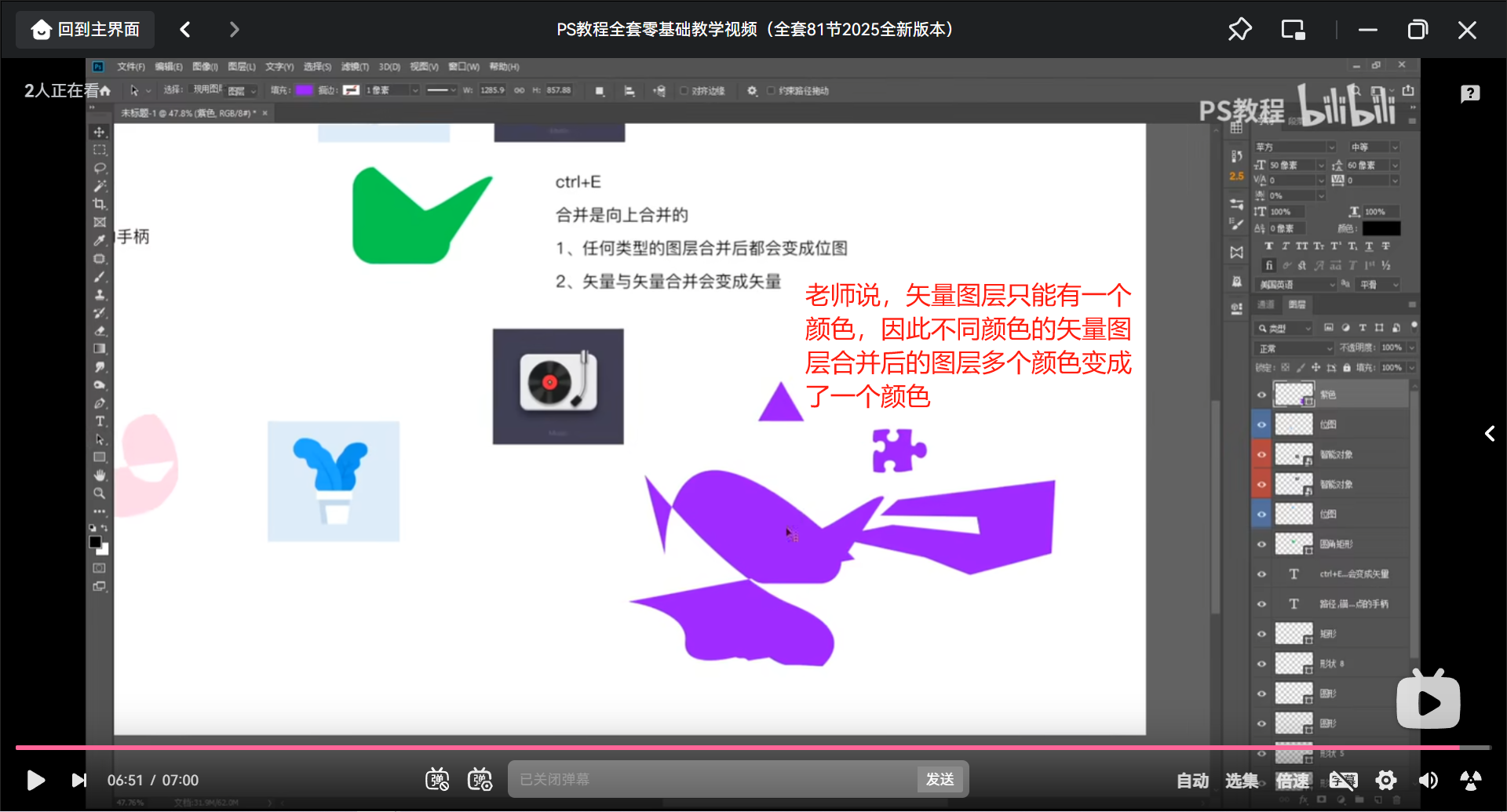The image size is (1507, 812).
Task: Select the Eyedropper tool
Action: tap(100, 240)
